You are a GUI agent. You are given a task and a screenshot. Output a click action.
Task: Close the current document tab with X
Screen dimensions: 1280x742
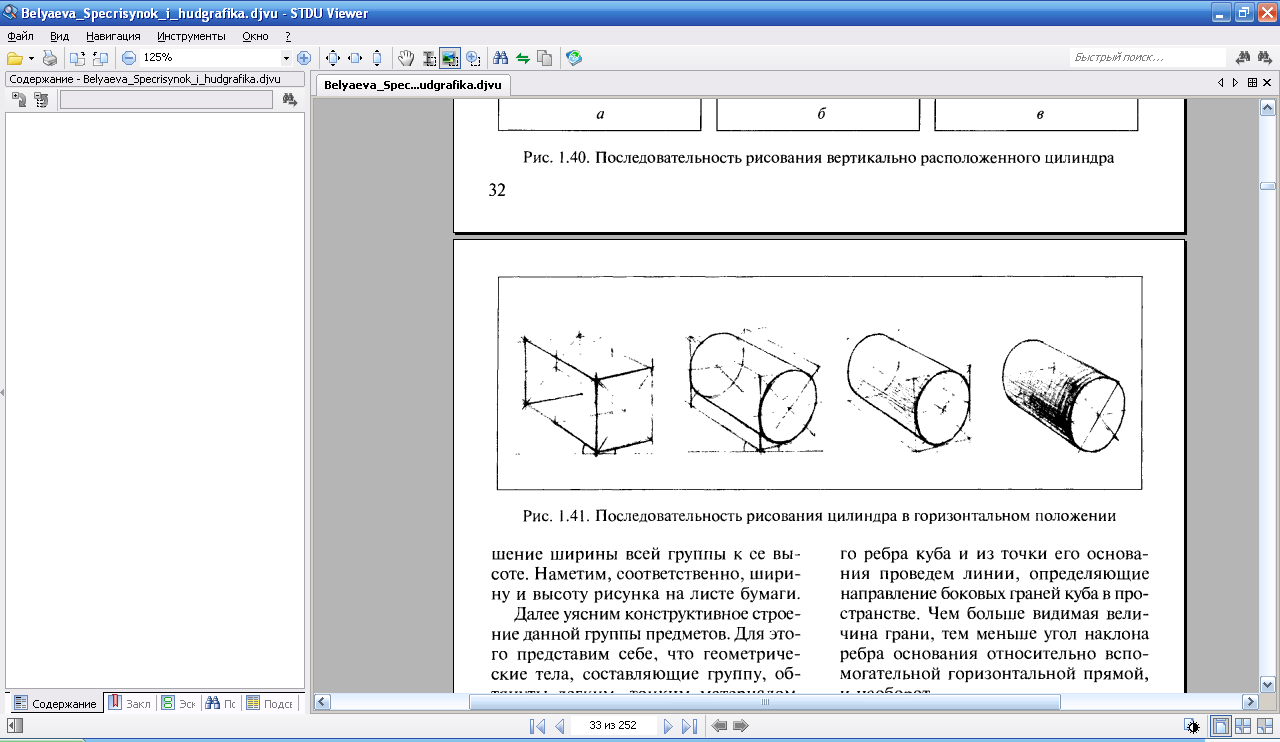click(1268, 83)
